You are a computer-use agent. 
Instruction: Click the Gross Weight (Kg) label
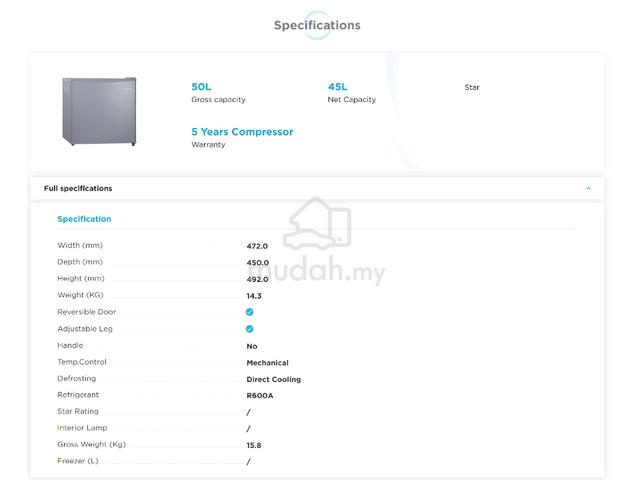coord(92,444)
